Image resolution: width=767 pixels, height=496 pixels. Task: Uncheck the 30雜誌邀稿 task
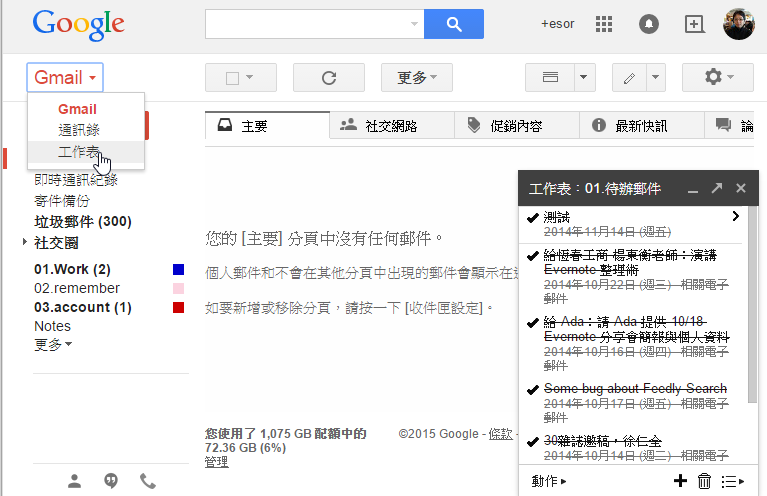(533, 442)
